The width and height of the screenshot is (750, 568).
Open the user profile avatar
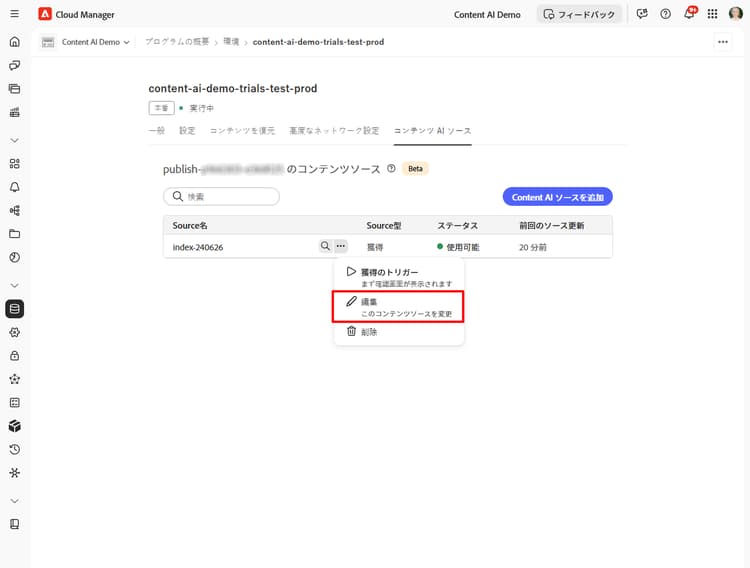point(736,14)
